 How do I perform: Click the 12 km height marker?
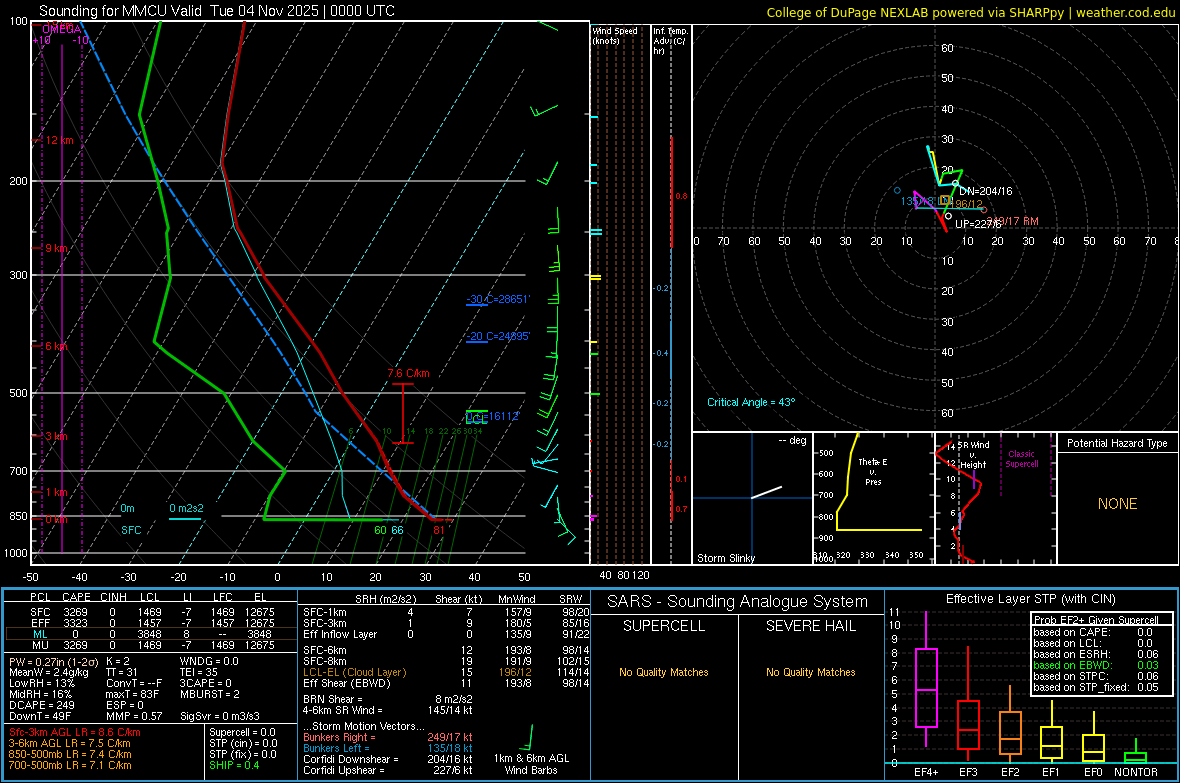pos(59,141)
